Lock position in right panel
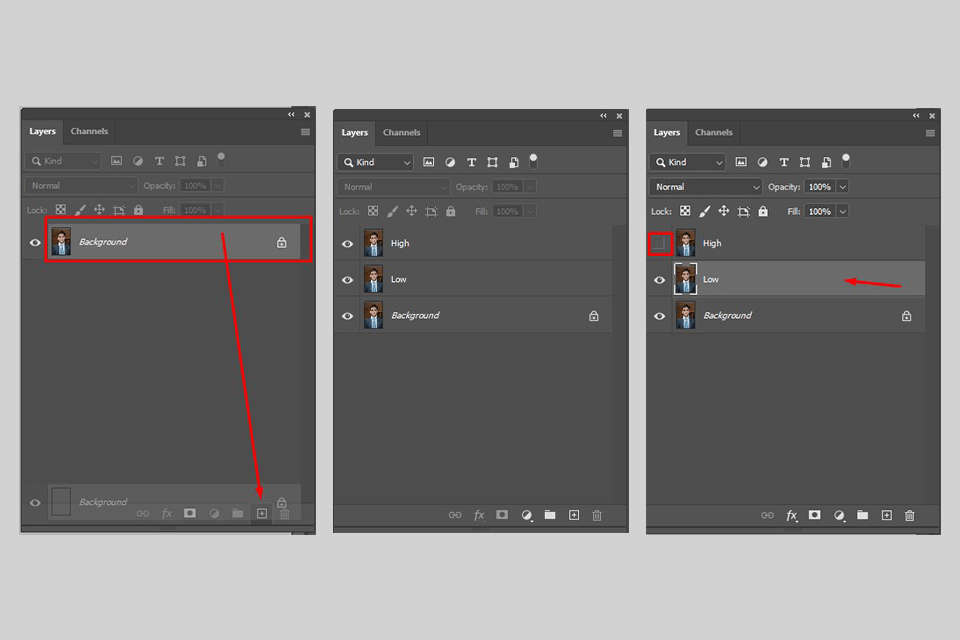960x640 pixels. coord(724,211)
